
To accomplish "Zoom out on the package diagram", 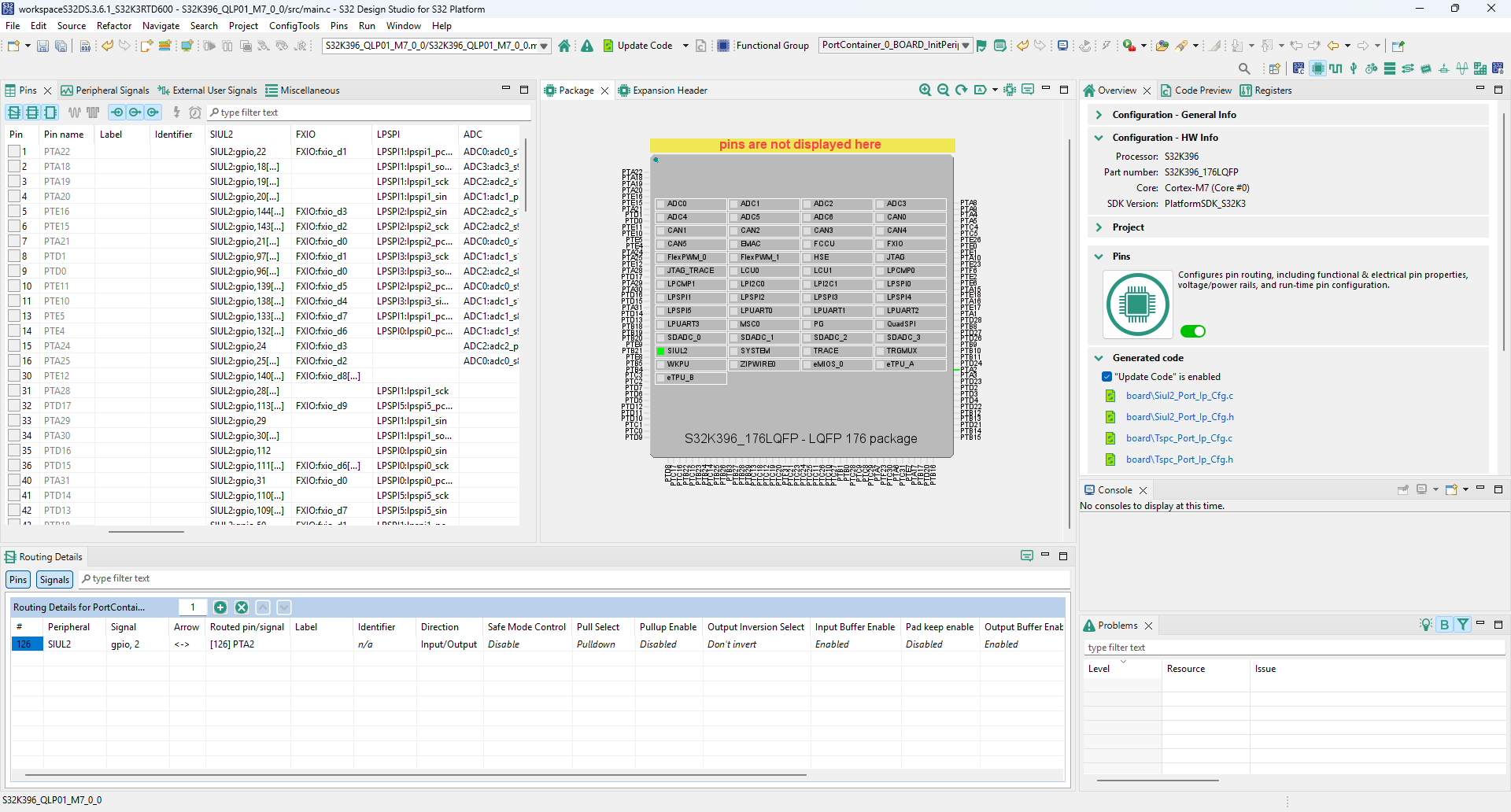I will pos(944,90).
